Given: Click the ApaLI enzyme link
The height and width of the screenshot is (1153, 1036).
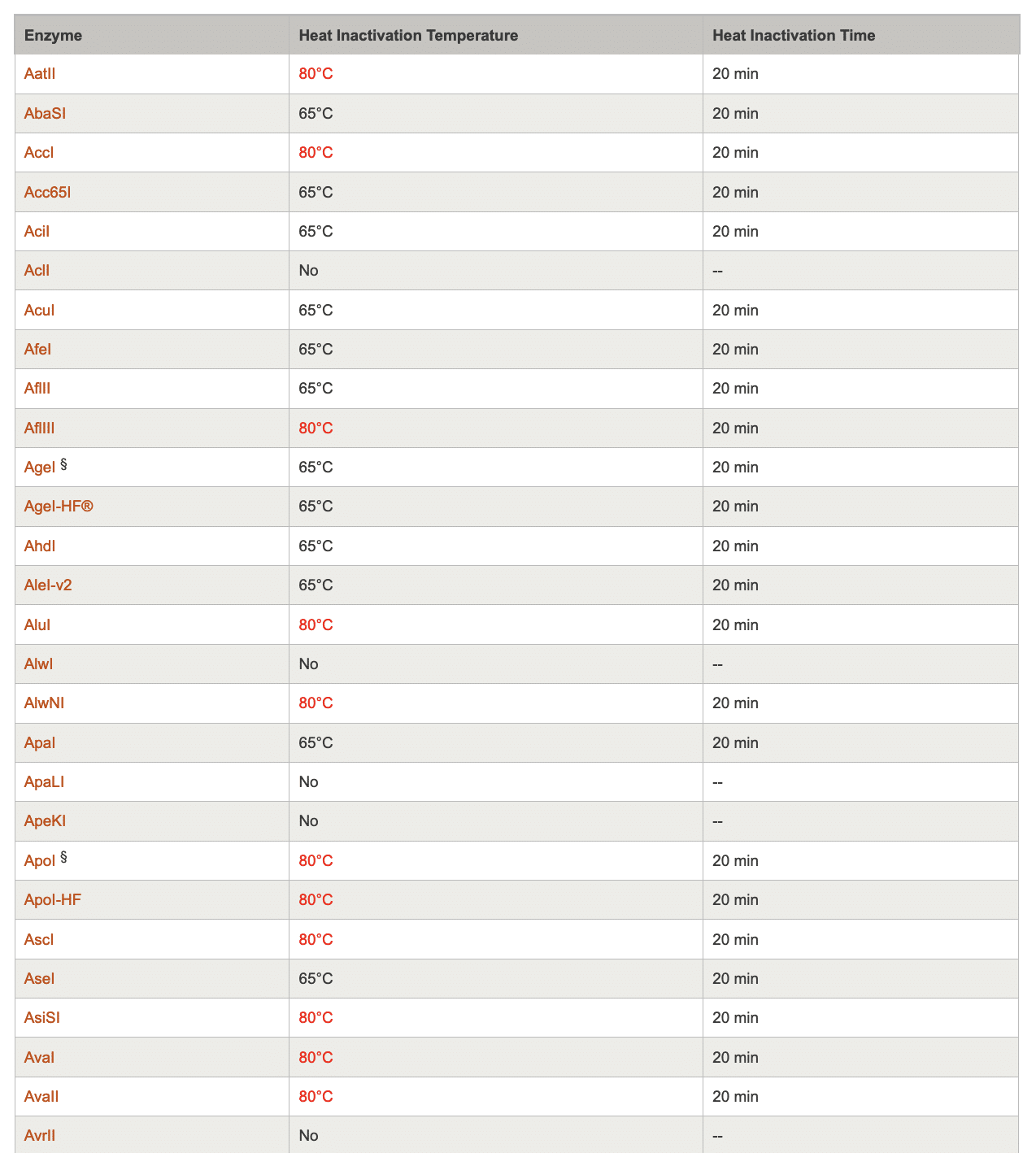Looking at the screenshot, I should click(44, 782).
